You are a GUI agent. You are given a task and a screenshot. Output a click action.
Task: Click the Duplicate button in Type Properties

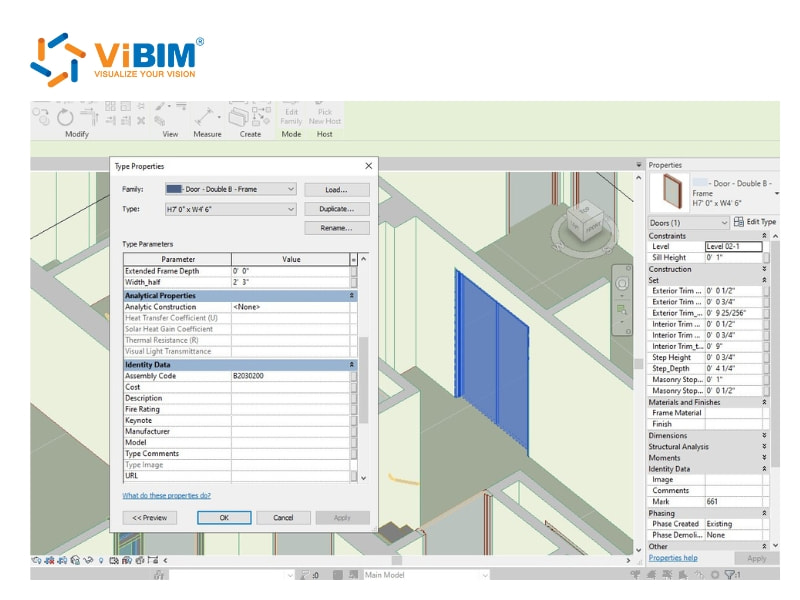click(x=335, y=210)
